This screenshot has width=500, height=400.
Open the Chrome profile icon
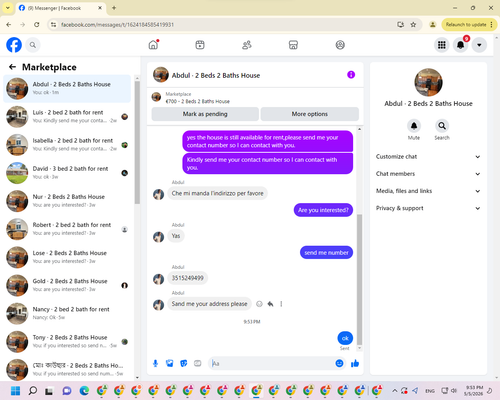pos(433,25)
